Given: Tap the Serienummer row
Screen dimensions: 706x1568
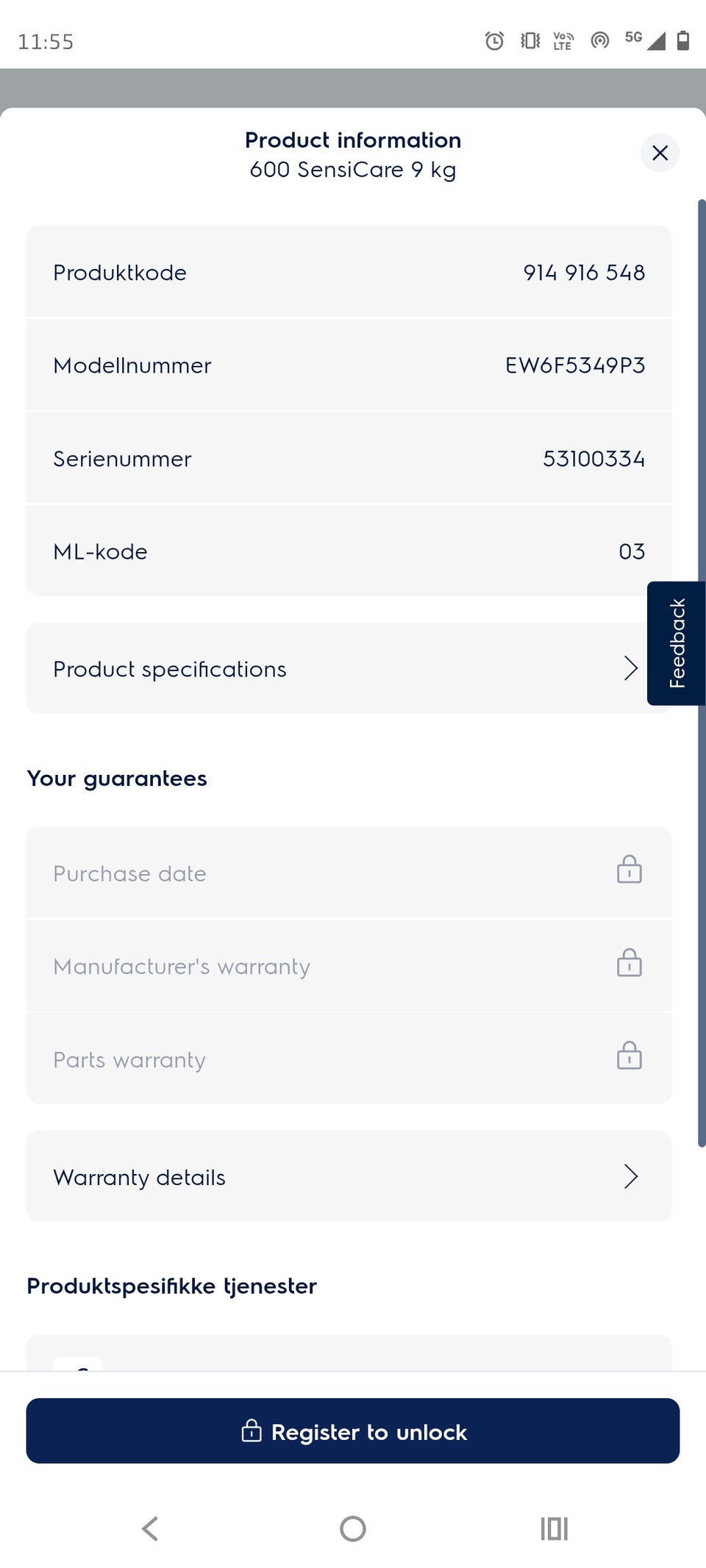Looking at the screenshot, I should (x=349, y=459).
